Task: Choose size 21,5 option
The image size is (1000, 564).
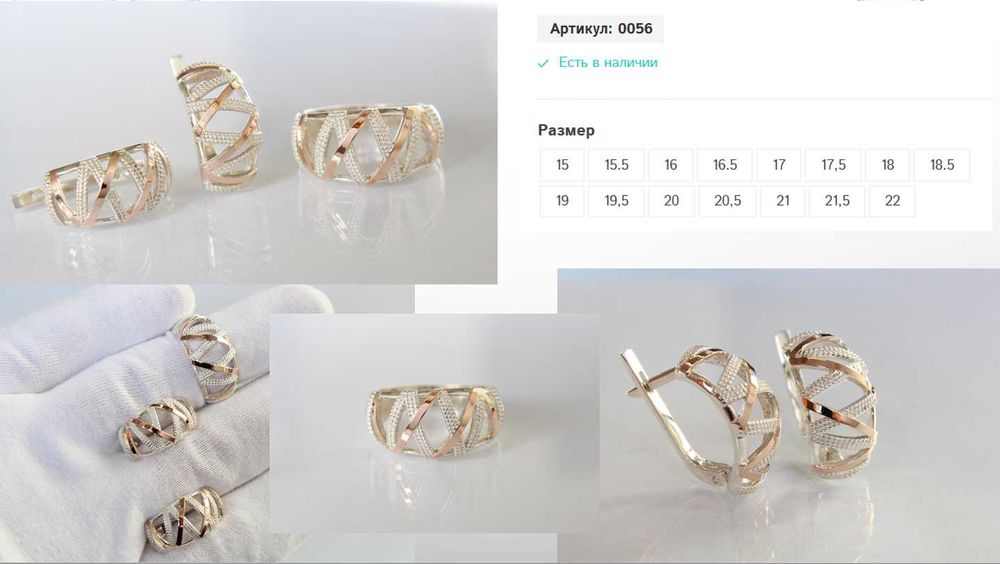Action: click(x=837, y=201)
